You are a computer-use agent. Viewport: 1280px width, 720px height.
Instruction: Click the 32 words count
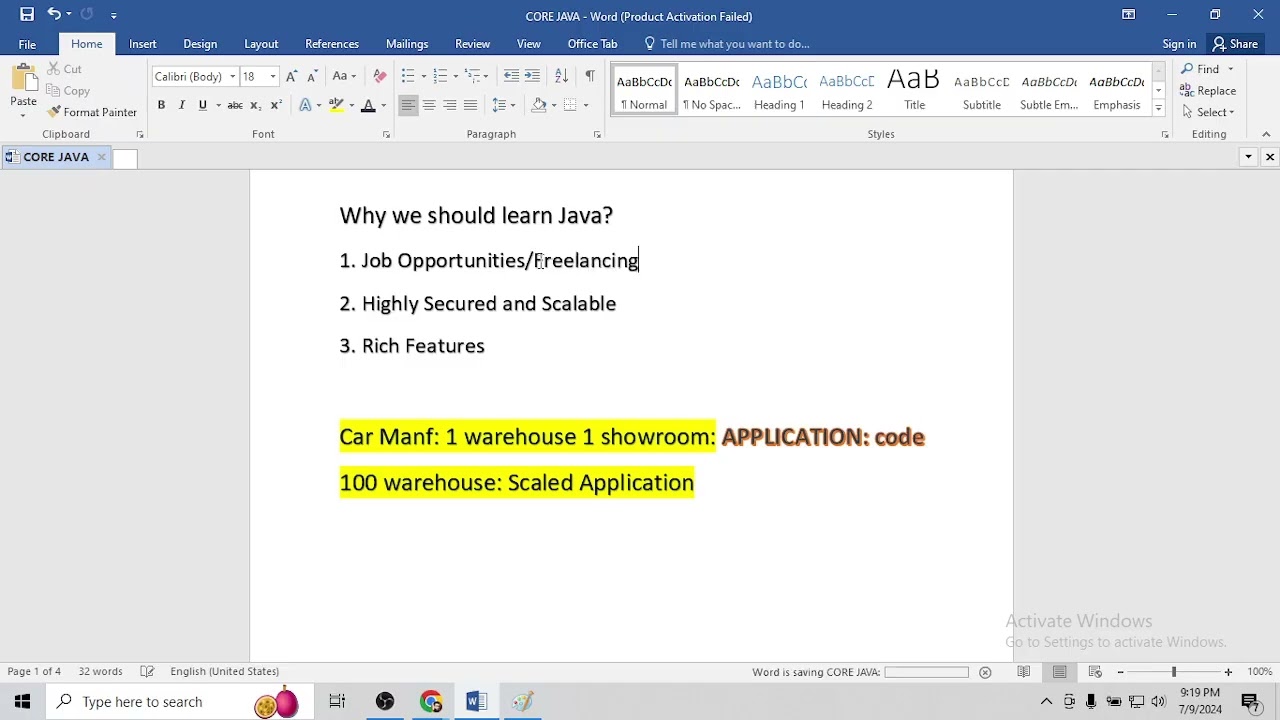[100, 672]
